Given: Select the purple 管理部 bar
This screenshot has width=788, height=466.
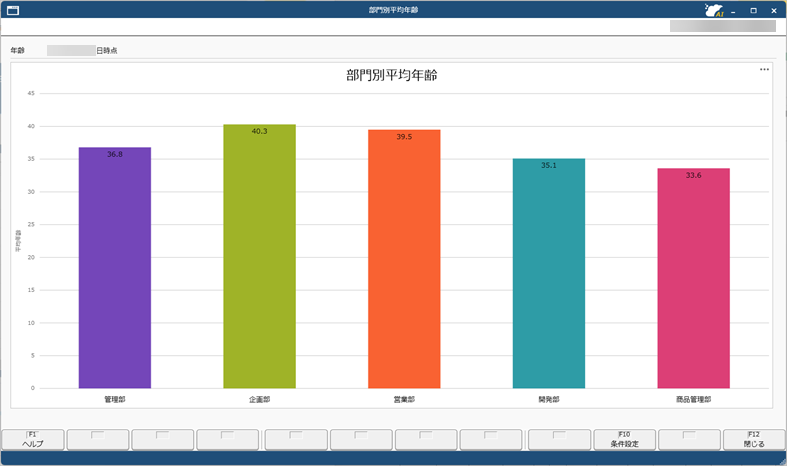Looking at the screenshot, I should point(115,267).
